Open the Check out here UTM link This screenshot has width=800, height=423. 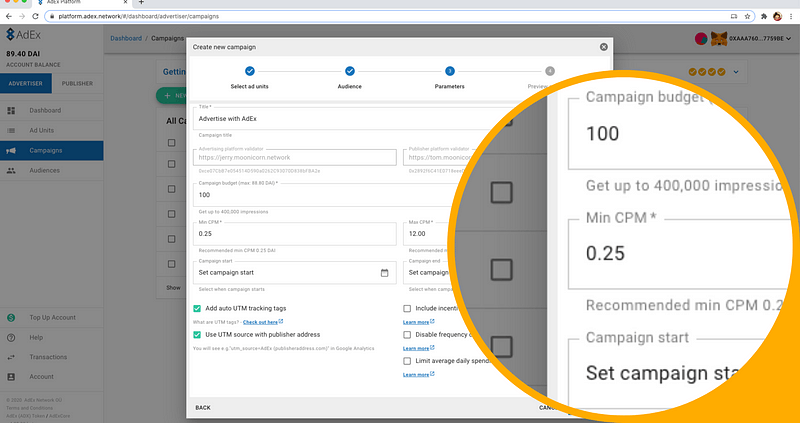tap(263, 322)
